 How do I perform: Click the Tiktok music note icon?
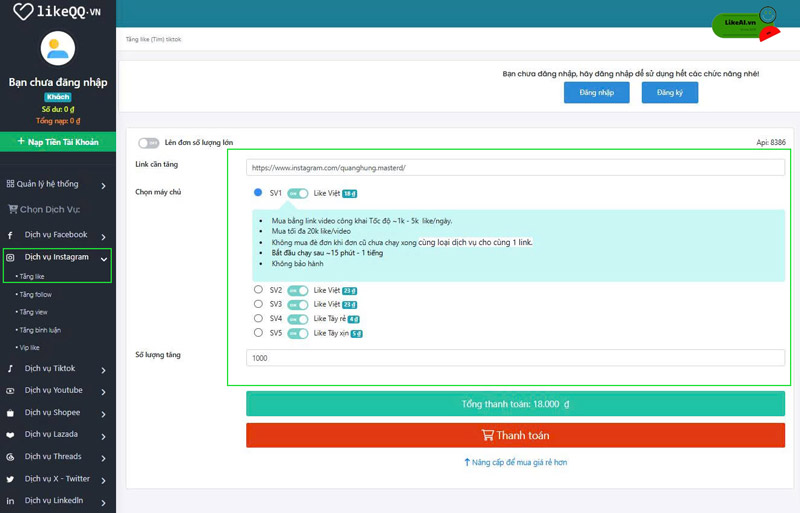point(10,369)
